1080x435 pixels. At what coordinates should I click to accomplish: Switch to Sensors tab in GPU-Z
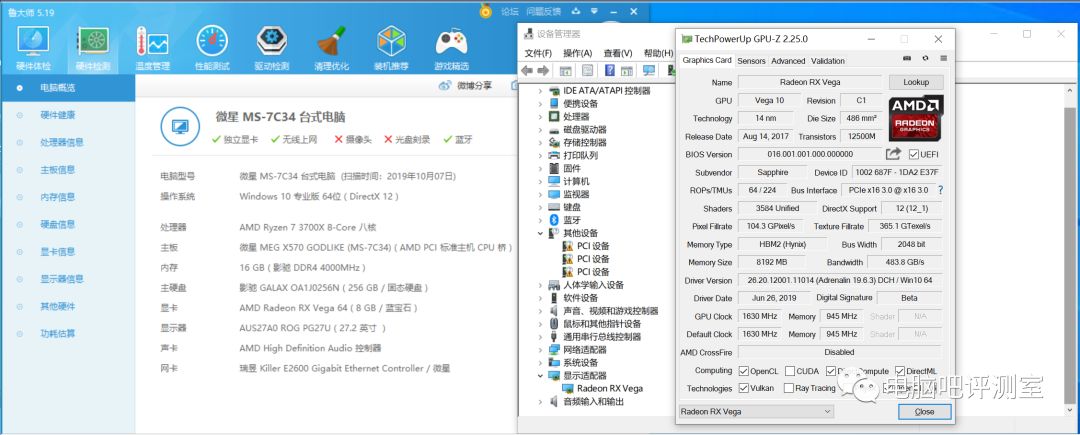tap(751, 61)
